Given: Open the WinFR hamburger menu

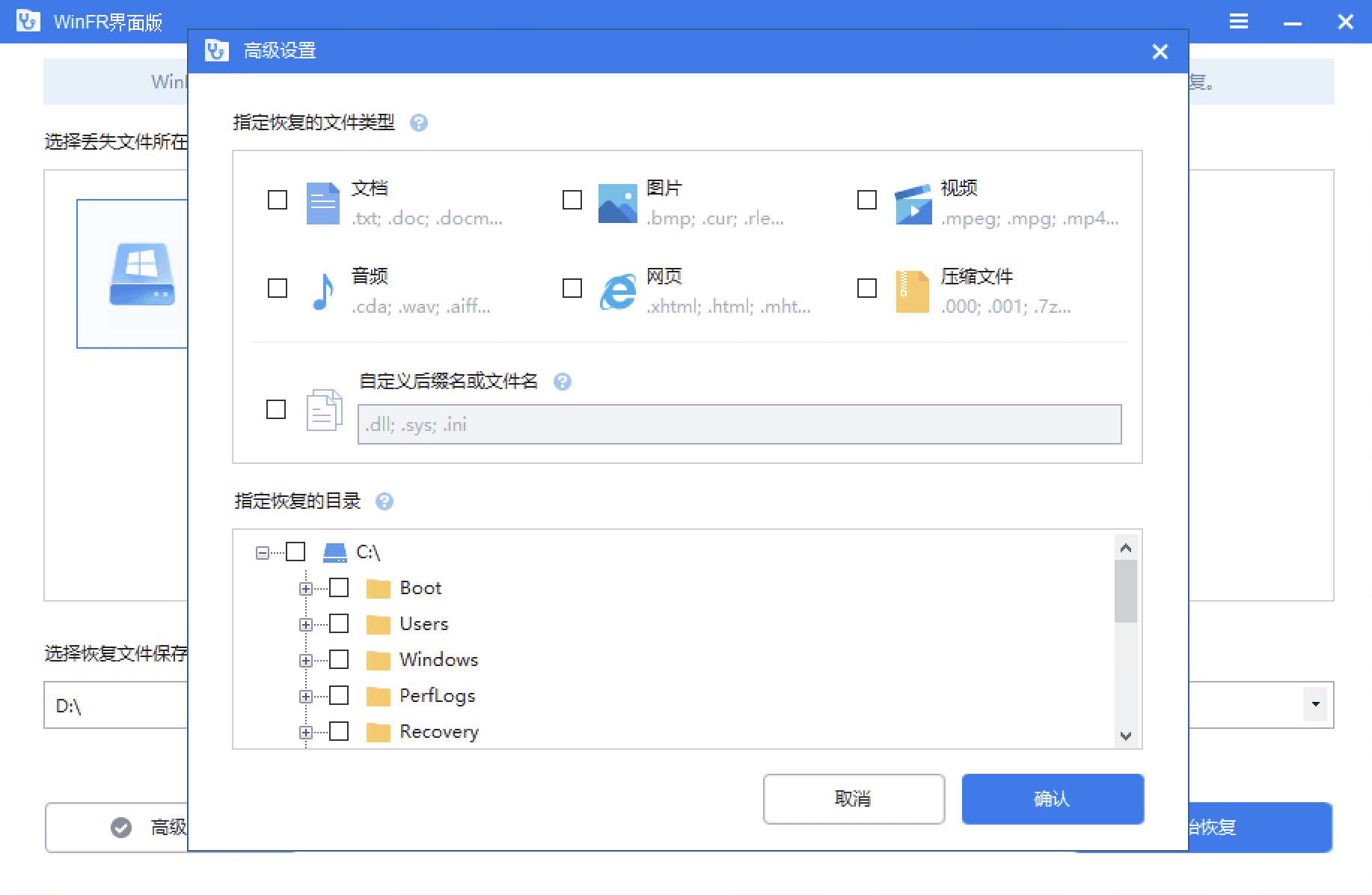Looking at the screenshot, I should (x=1238, y=21).
